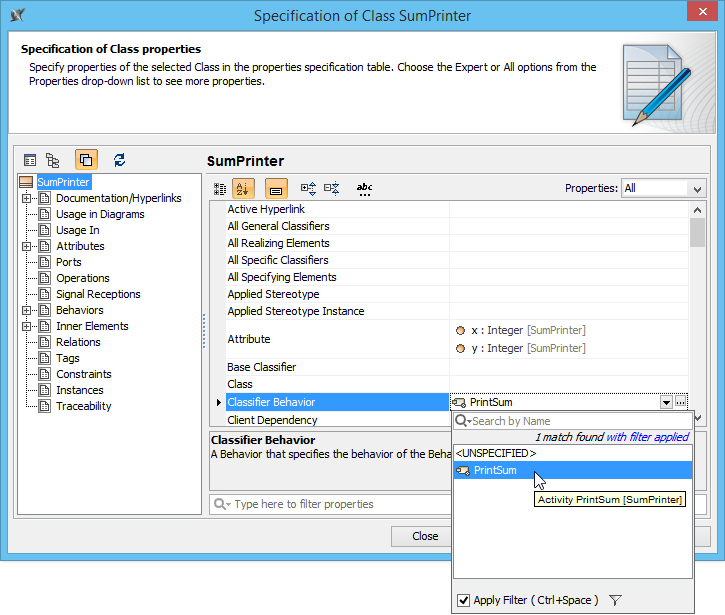Click the categorized view toolbar icon

tap(221, 188)
